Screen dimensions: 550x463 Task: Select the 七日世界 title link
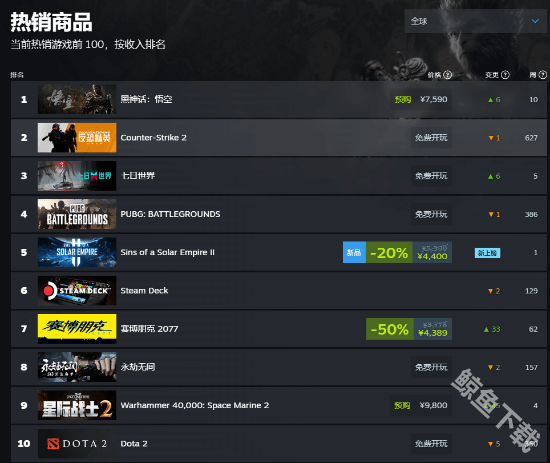(138, 176)
